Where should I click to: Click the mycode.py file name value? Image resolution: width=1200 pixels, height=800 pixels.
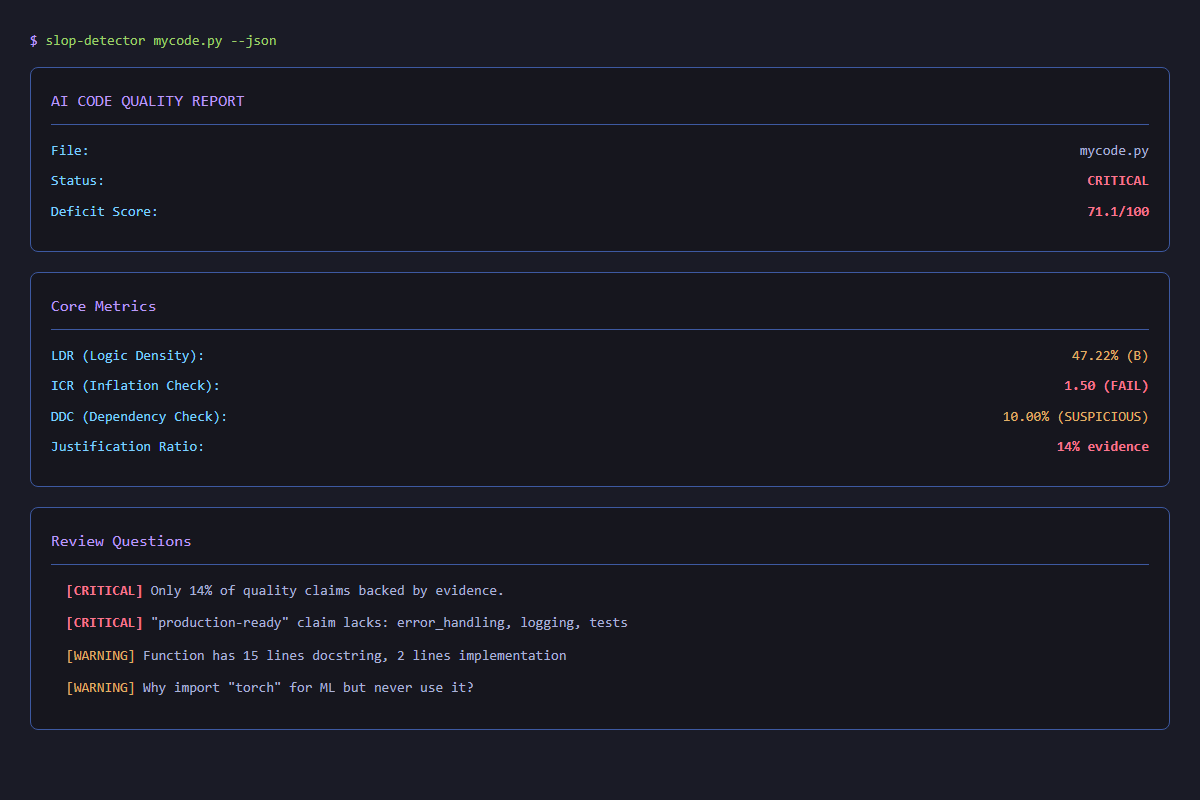click(x=1114, y=150)
